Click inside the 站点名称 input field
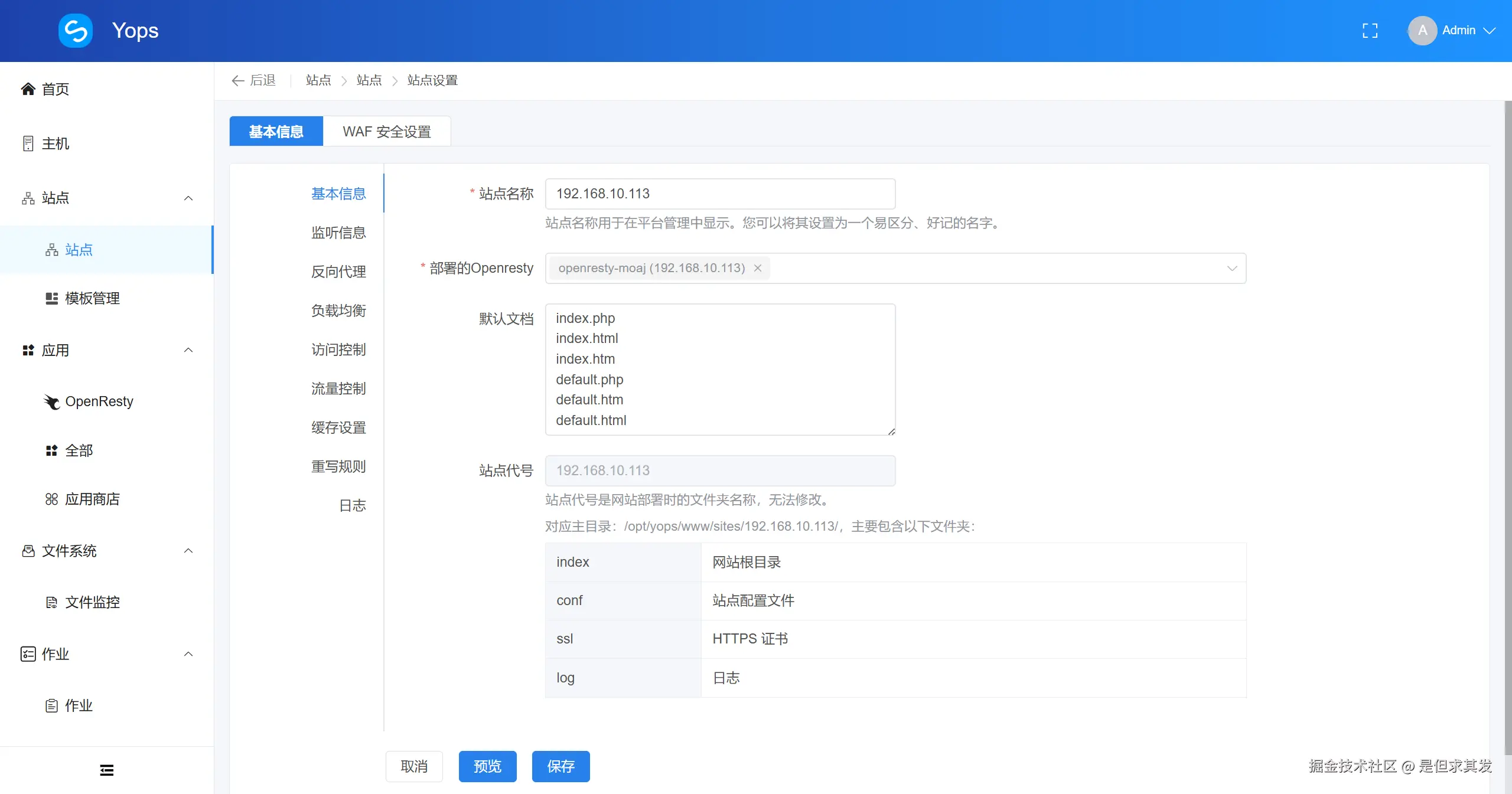This screenshot has width=1512, height=794. [719, 194]
